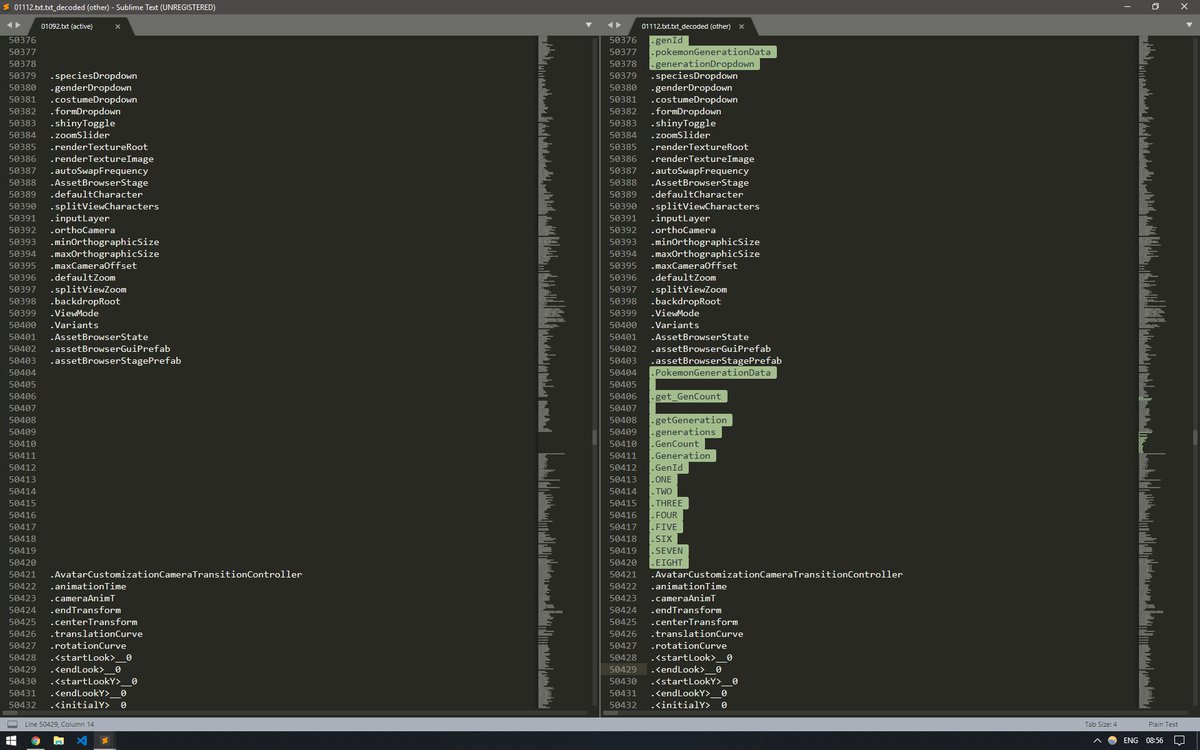This screenshot has height=750, width=1200.
Task: Click .get_GenCount in right pane
Action: (x=687, y=396)
